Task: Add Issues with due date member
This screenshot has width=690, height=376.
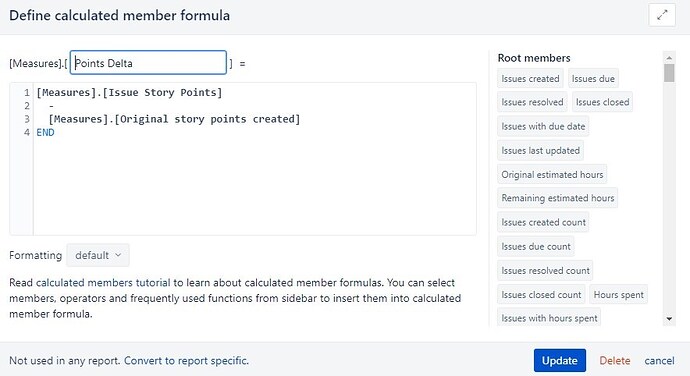Action: (543, 126)
